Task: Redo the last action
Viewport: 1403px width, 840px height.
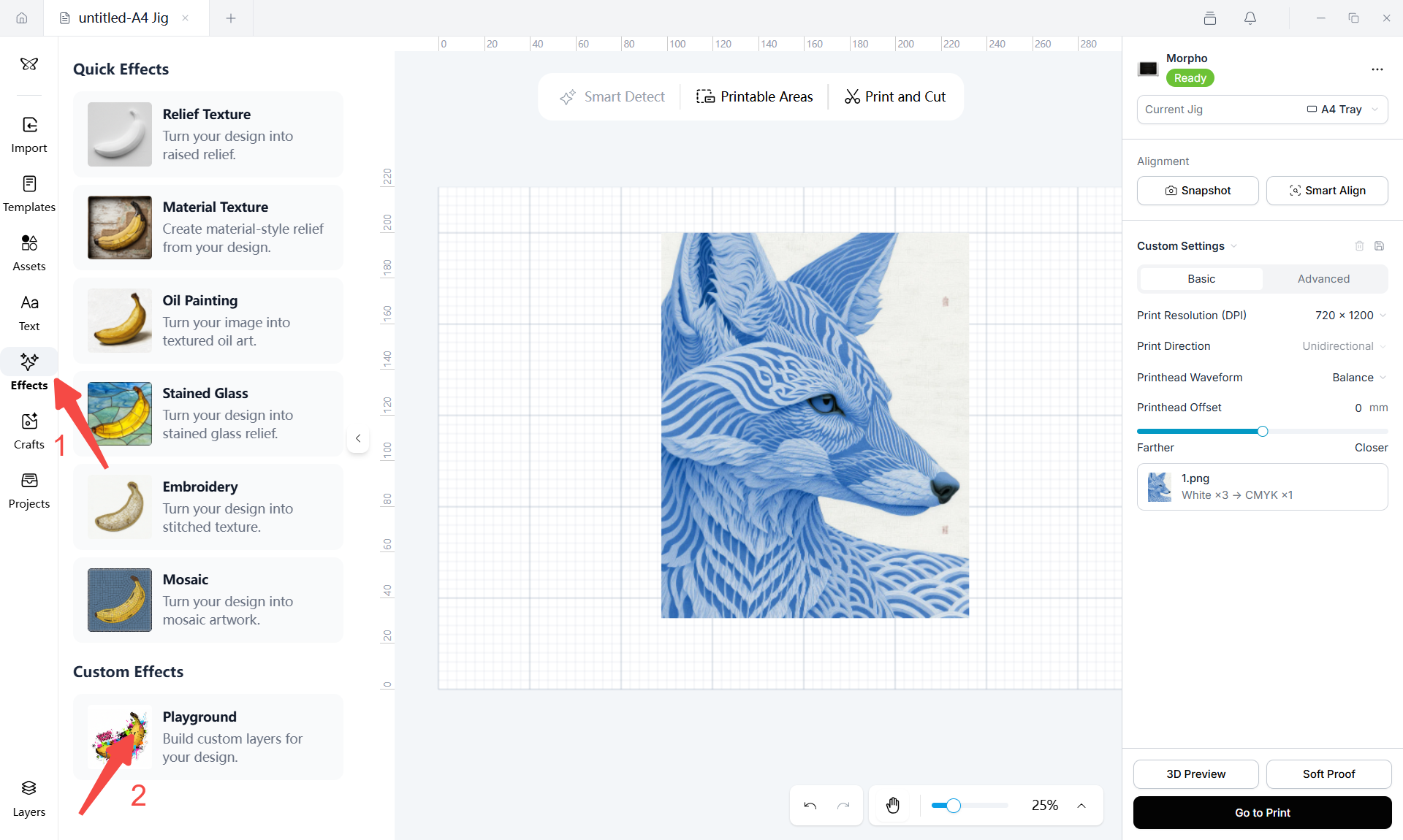Action: pyautogui.click(x=843, y=806)
